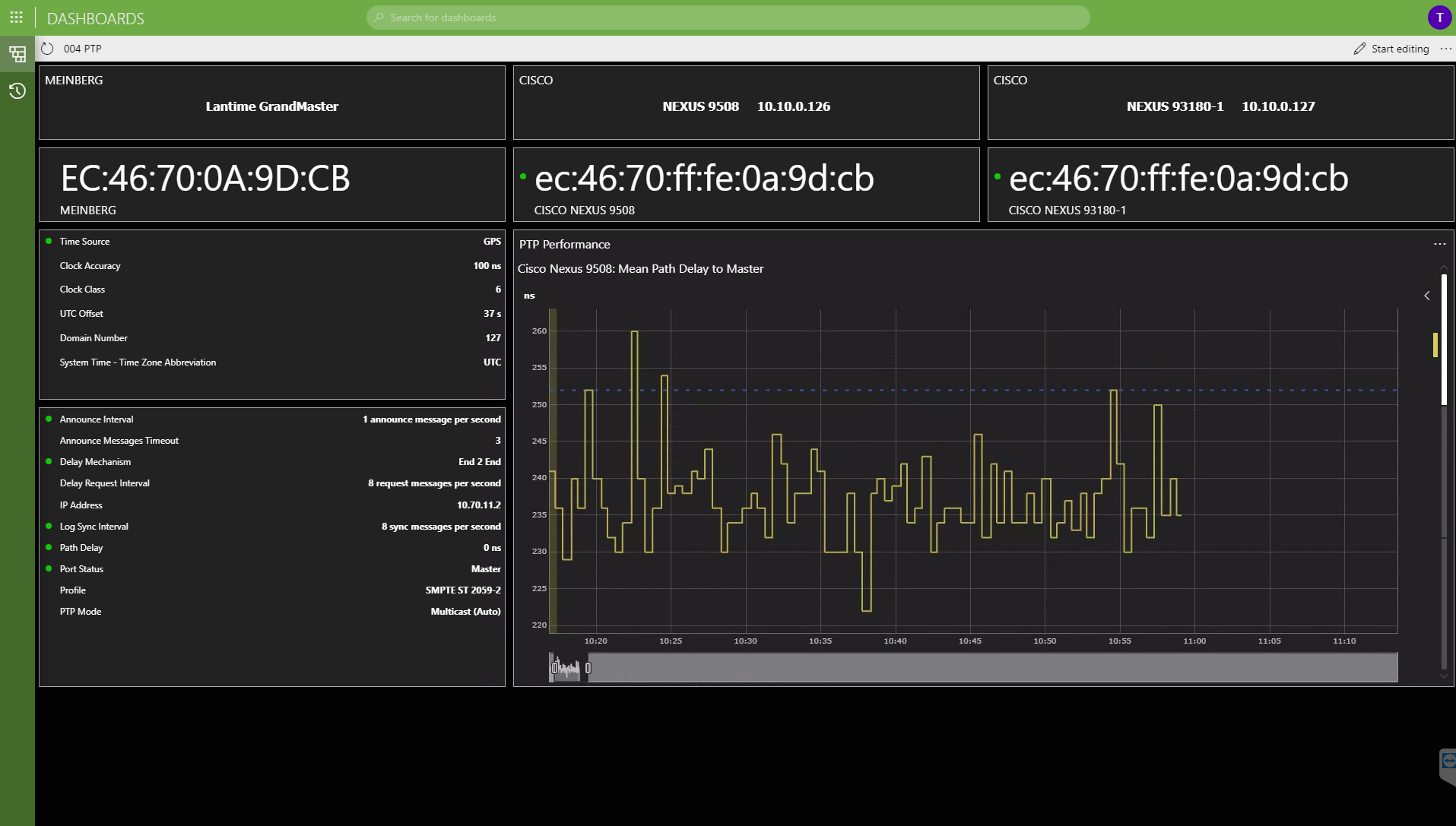
Task: Open the history clock sidebar icon
Action: (x=17, y=91)
